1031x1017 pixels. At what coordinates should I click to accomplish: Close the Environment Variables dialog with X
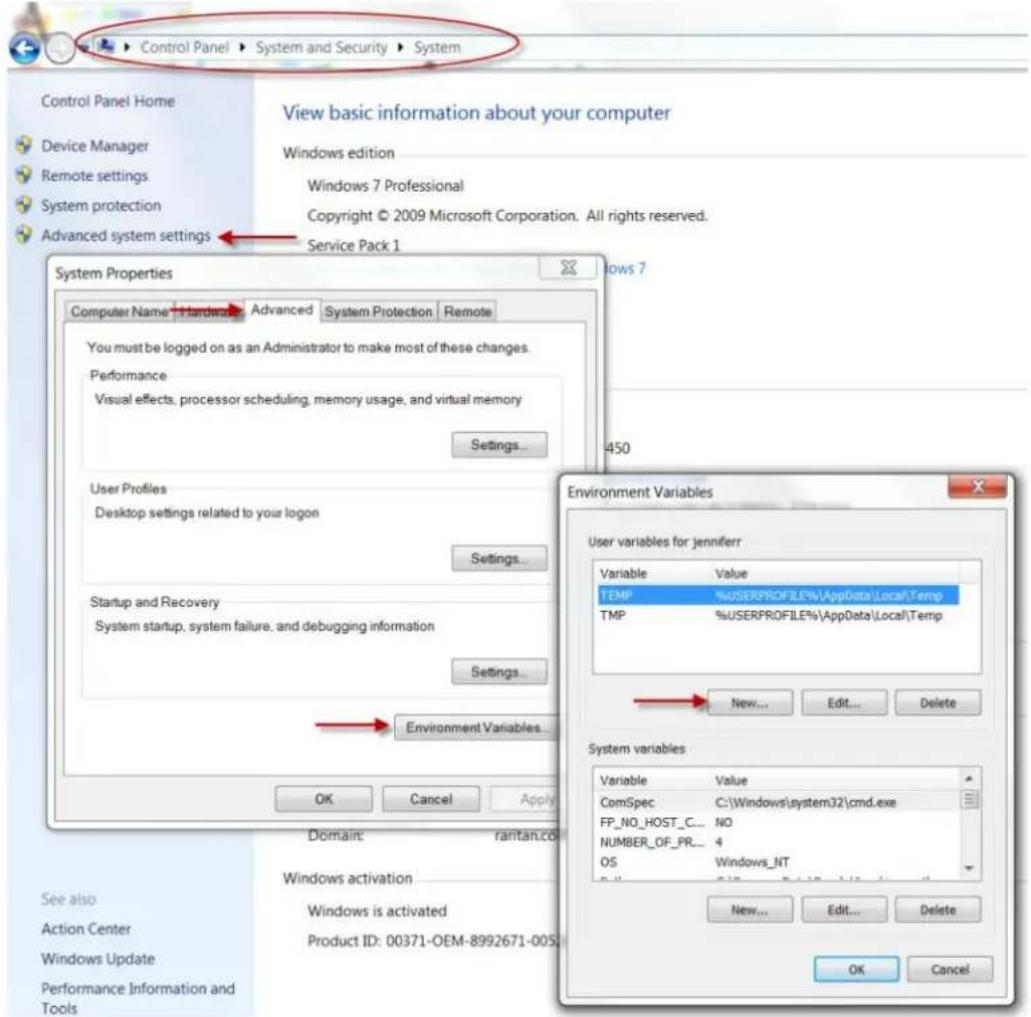point(977,486)
